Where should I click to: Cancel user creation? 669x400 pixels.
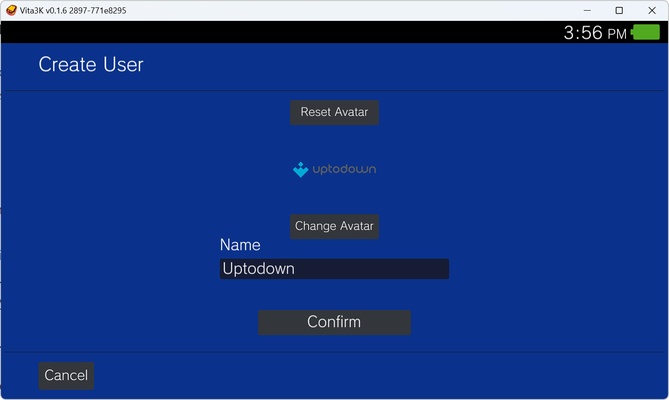[66, 376]
